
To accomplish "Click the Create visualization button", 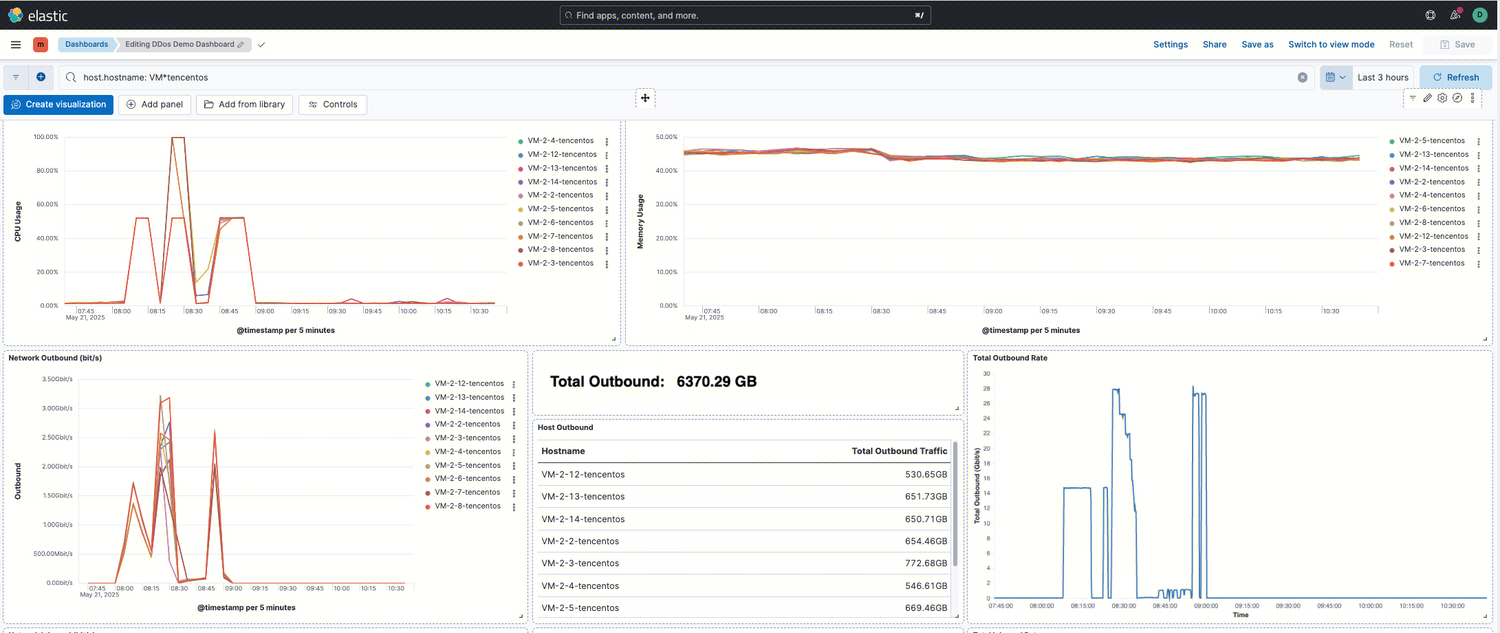I will point(58,105).
